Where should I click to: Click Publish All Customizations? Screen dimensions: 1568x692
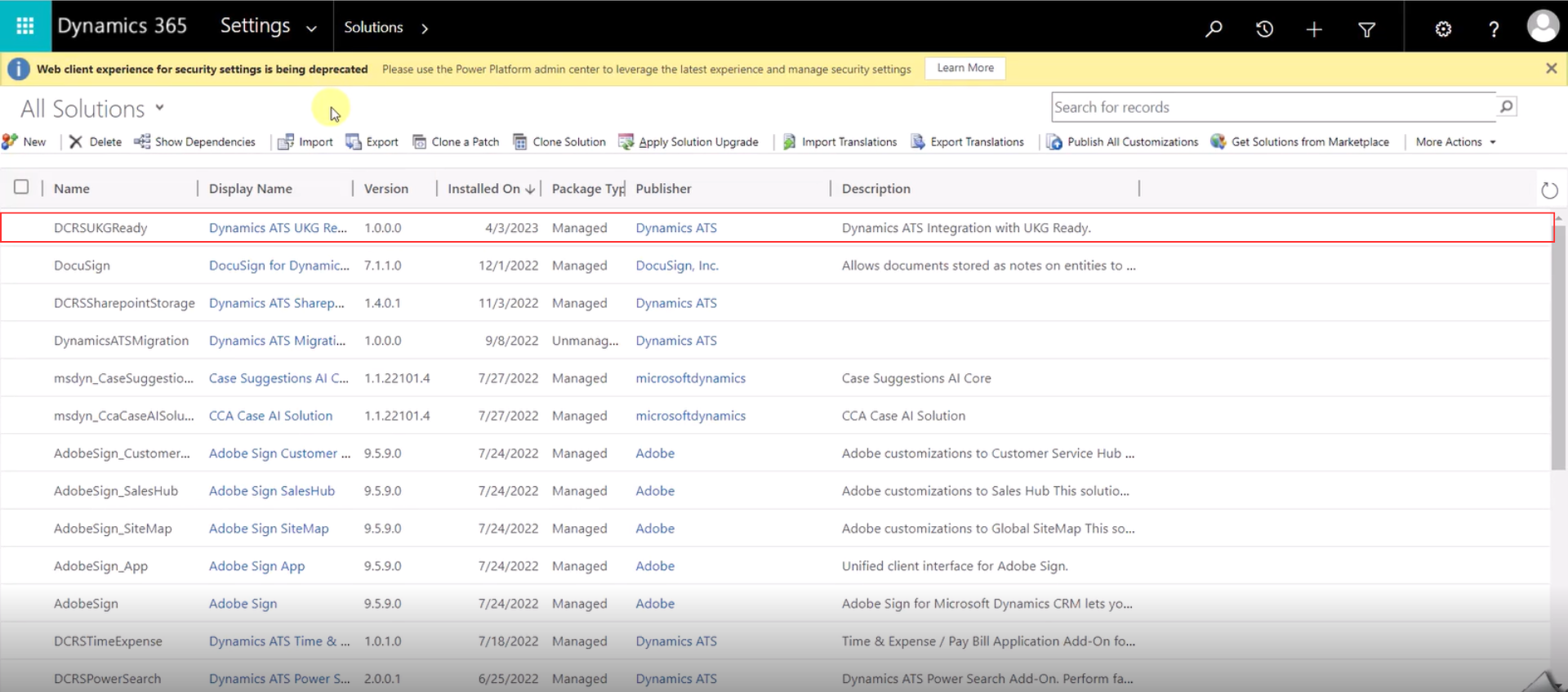pyautogui.click(x=1123, y=141)
